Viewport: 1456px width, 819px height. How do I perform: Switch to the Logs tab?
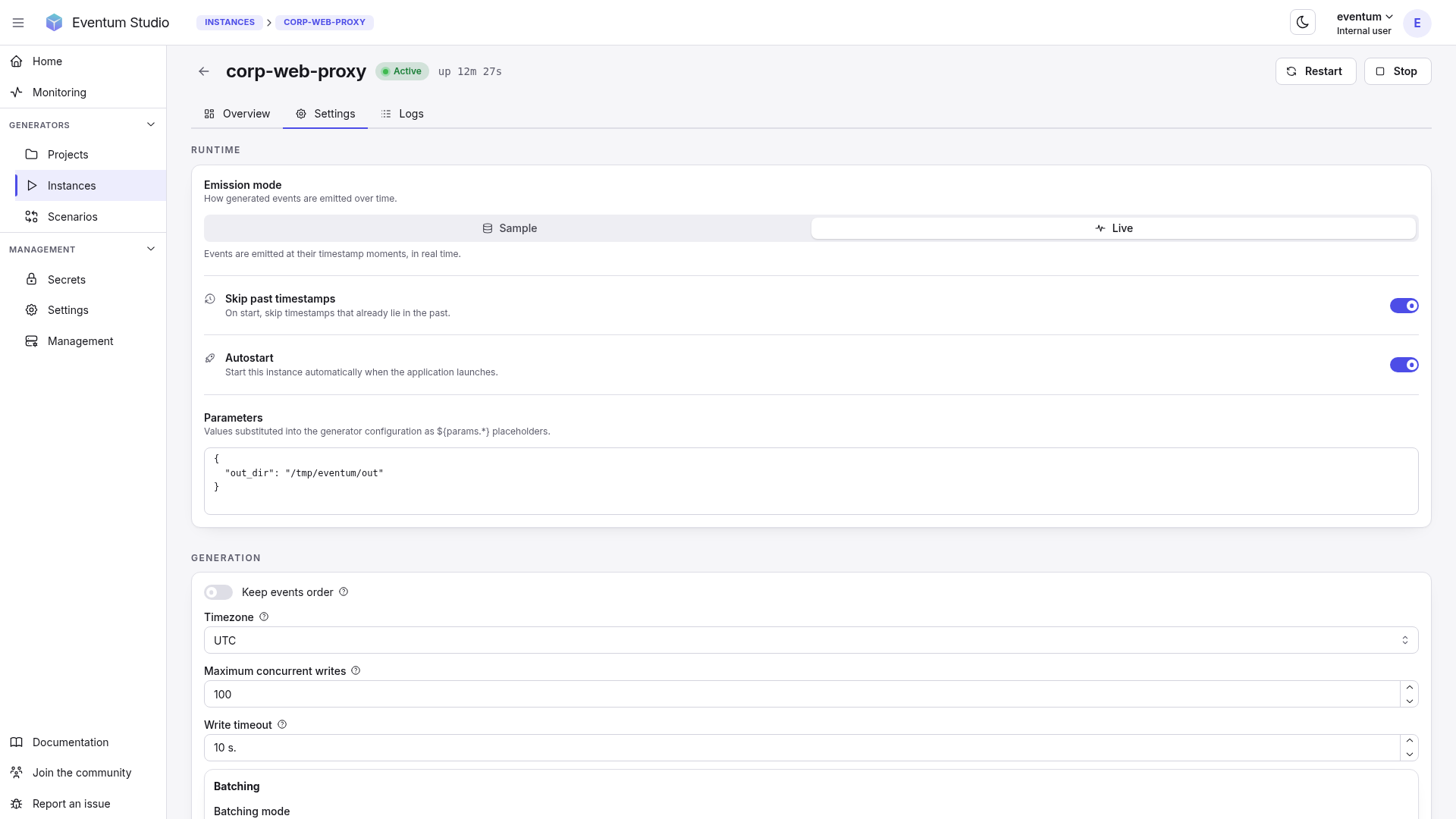click(x=403, y=114)
